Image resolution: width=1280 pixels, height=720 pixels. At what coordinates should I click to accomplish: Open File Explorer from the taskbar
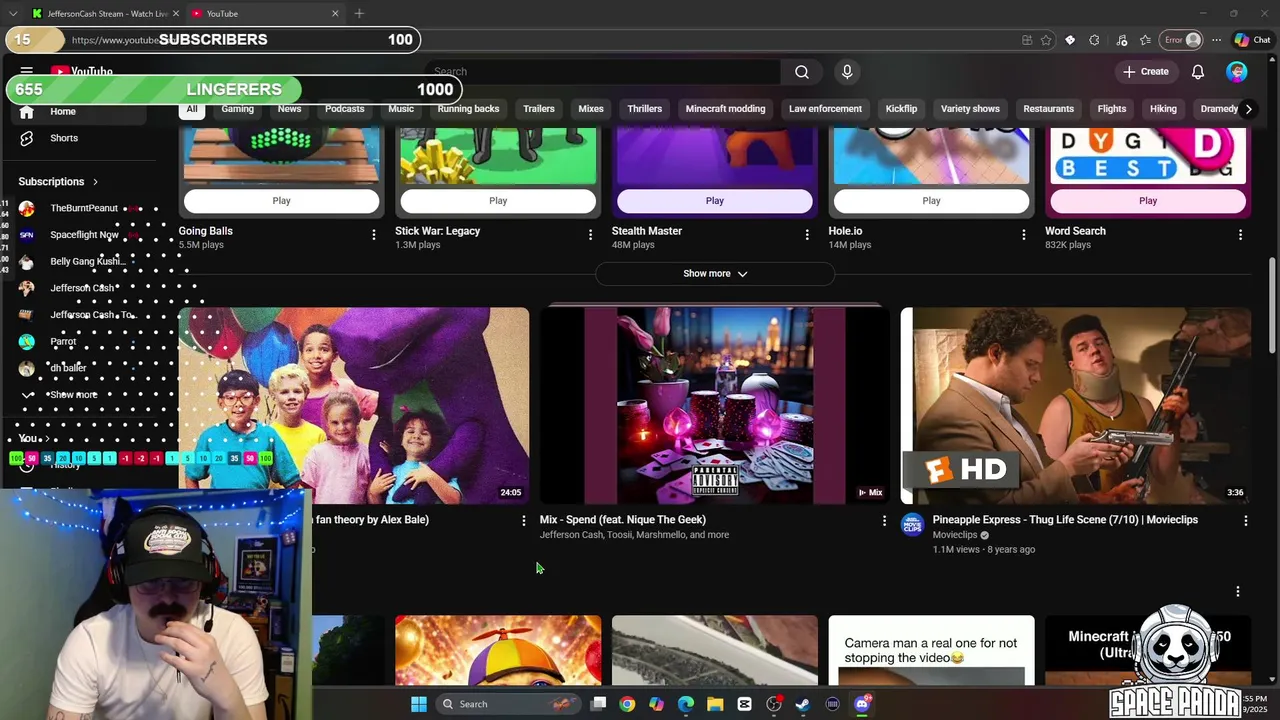point(715,704)
